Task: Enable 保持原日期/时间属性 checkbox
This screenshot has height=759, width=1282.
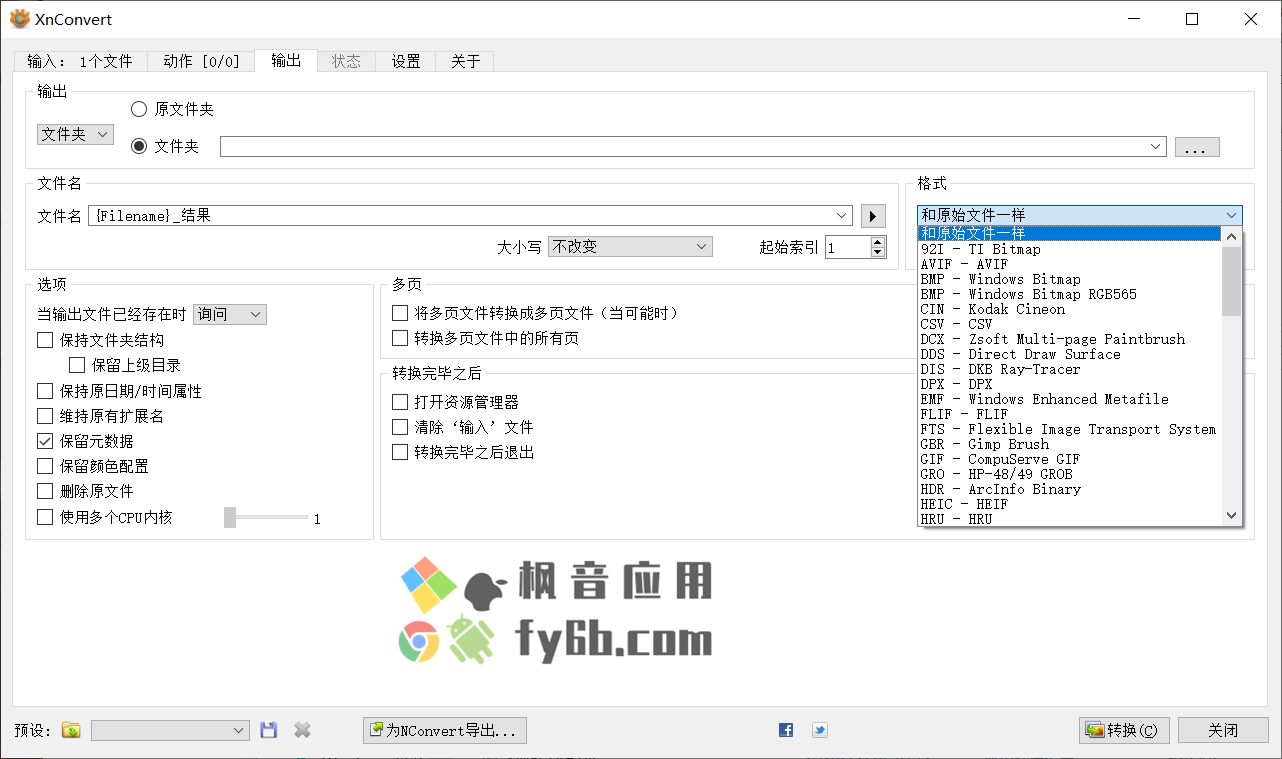Action: pyautogui.click(x=45, y=391)
